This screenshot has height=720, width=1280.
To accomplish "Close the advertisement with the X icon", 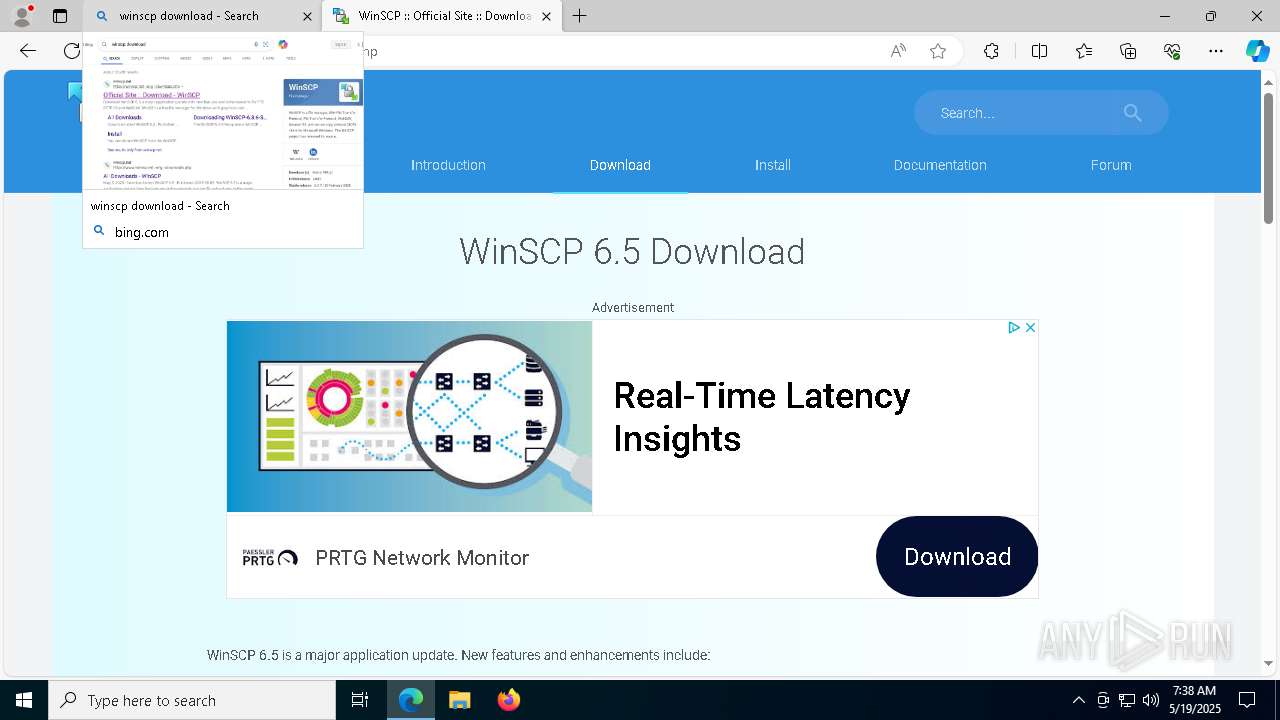I will pos(1030,328).
